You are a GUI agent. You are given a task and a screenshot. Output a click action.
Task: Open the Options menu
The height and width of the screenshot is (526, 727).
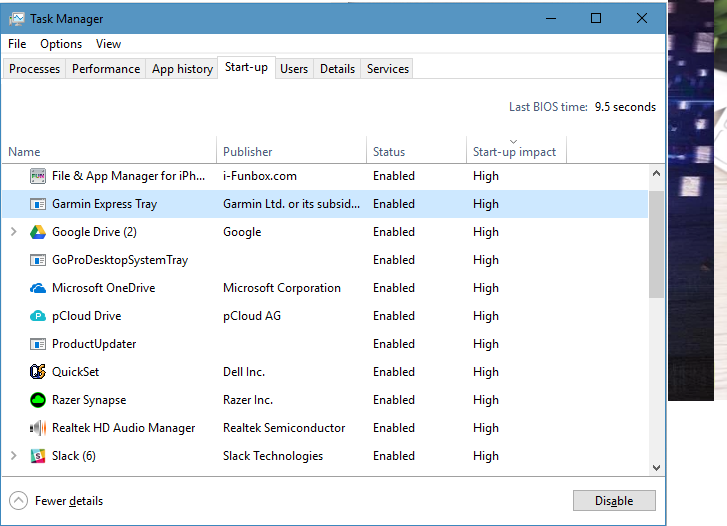pyautogui.click(x=61, y=44)
